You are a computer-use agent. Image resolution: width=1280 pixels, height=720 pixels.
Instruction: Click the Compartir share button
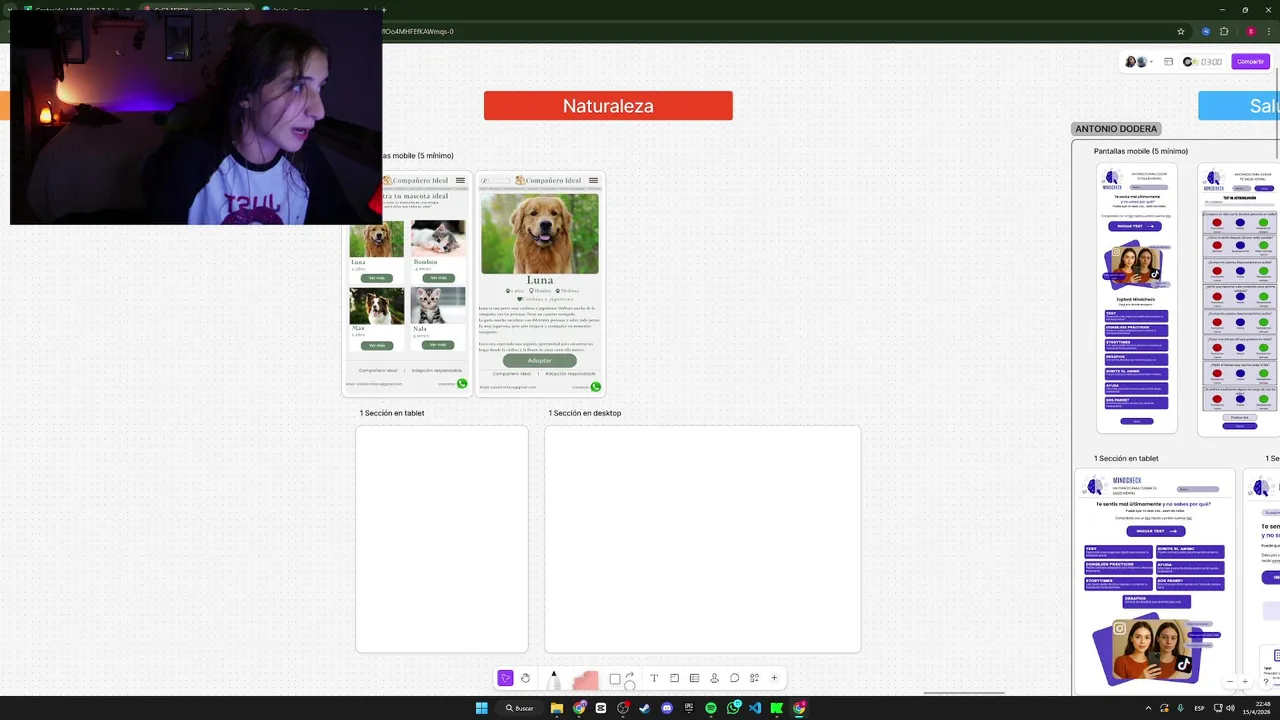tap(1250, 62)
